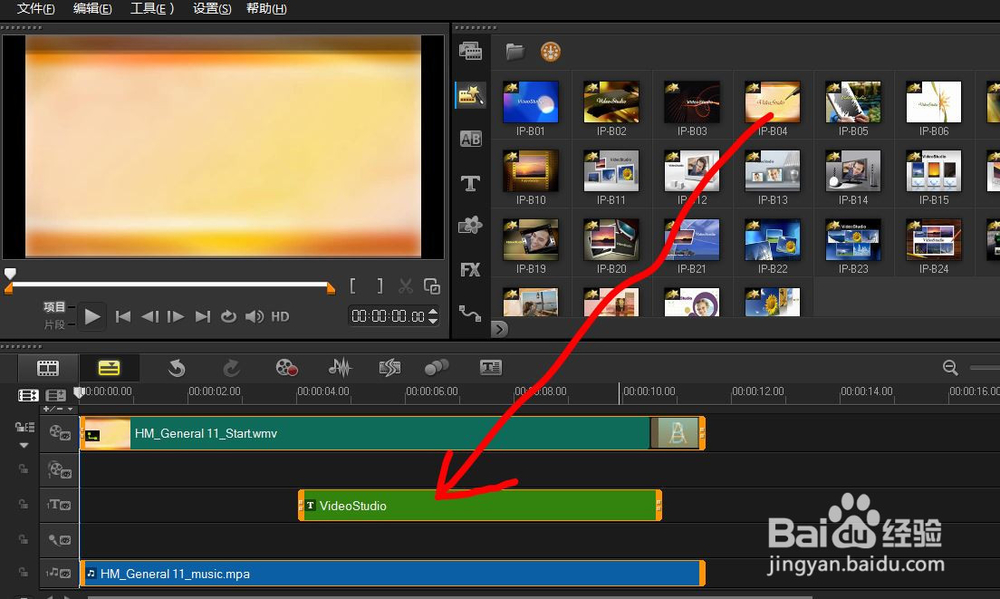Select the HM_General 11_Start.wmv clip
Image resolution: width=1000 pixels, height=599 pixels.
pos(392,434)
